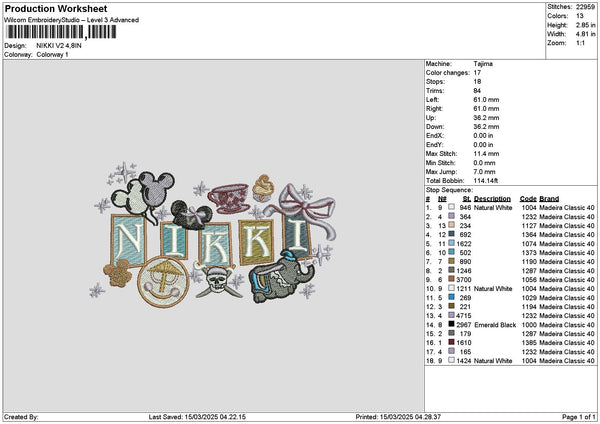Click the Colorway 1 value

(x=52, y=55)
